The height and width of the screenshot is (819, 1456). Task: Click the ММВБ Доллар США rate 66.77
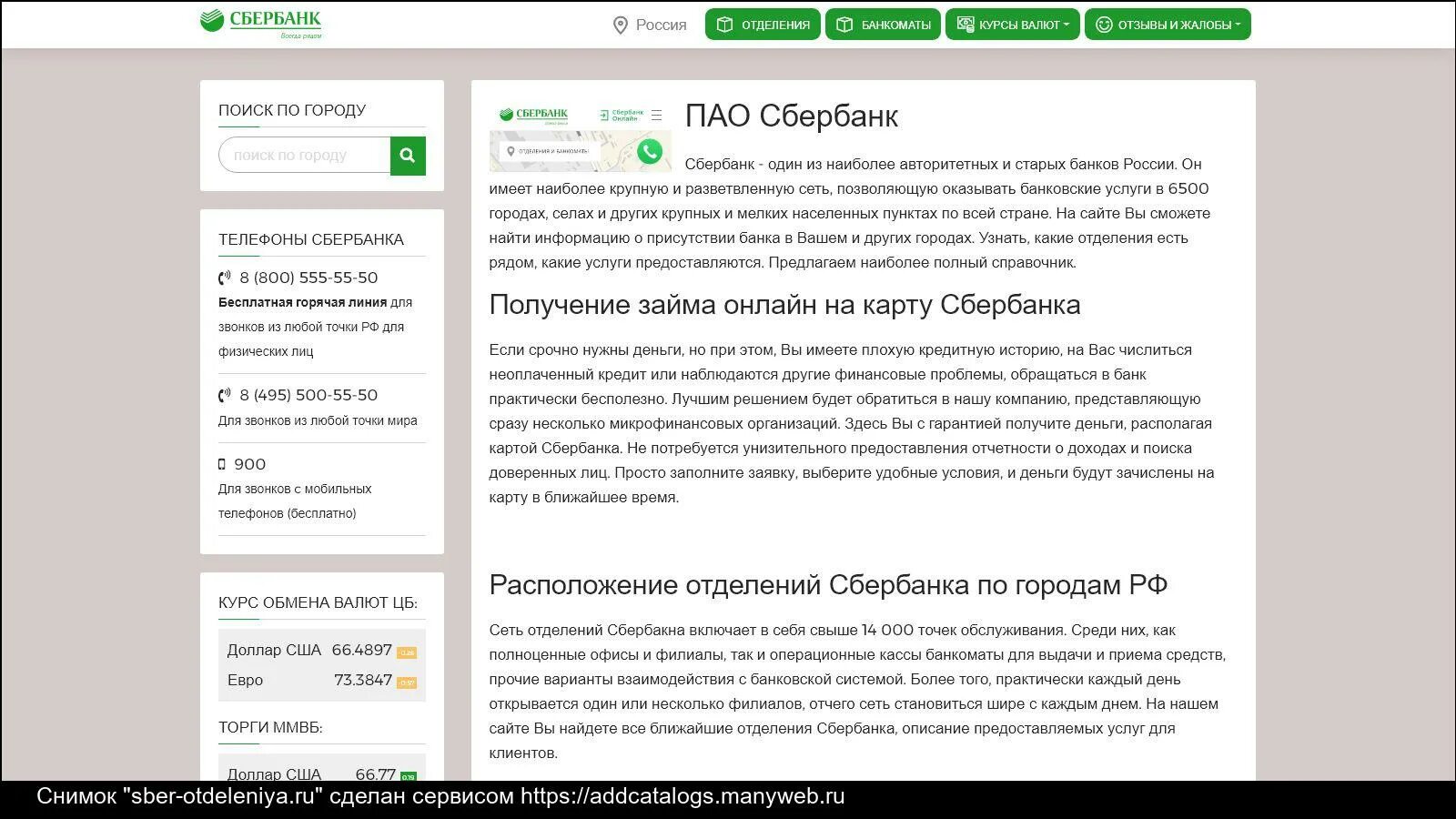coord(376,773)
